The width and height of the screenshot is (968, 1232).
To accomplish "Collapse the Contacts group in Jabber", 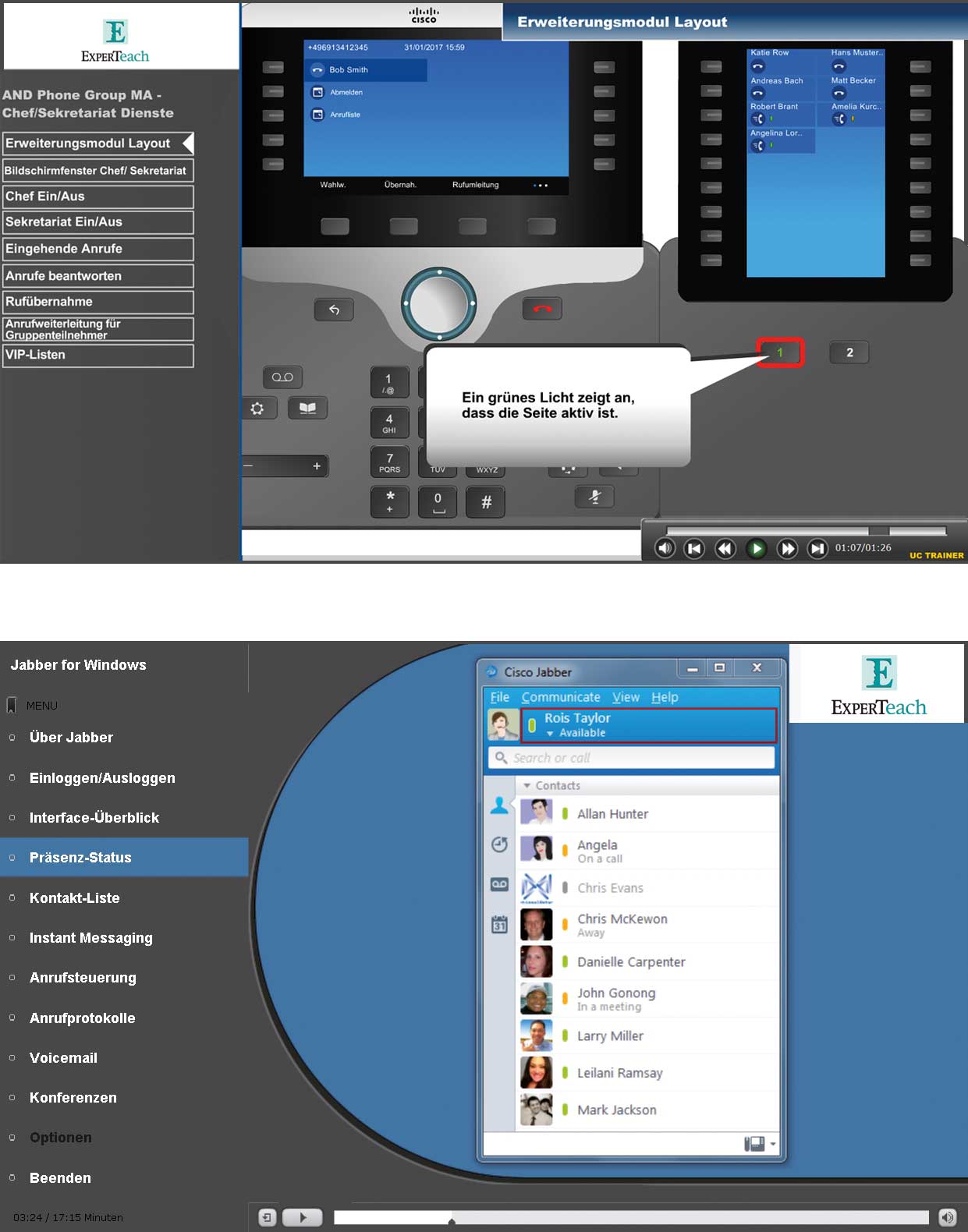I will pos(527,786).
